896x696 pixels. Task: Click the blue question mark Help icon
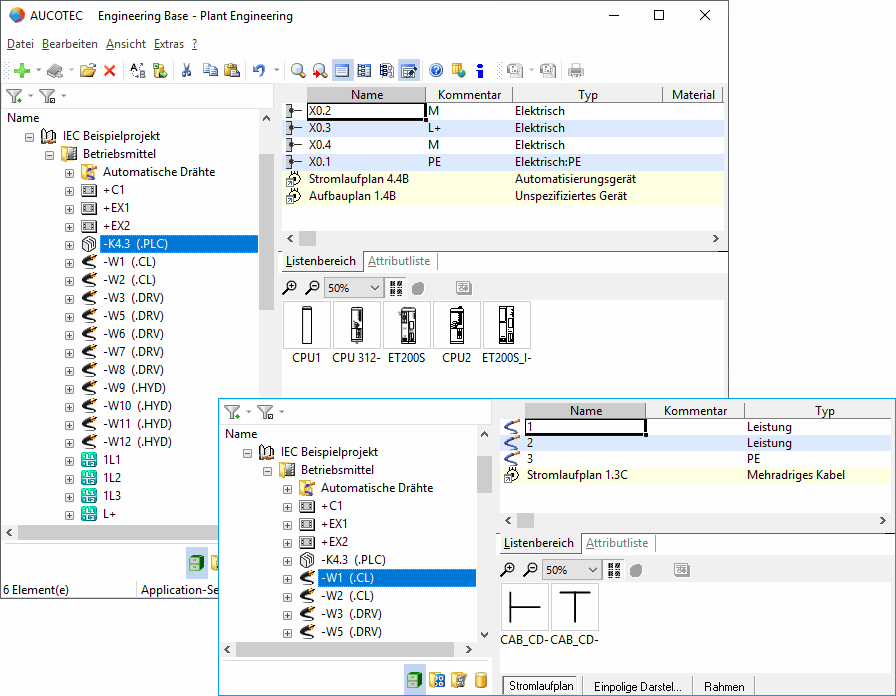(436, 70)
